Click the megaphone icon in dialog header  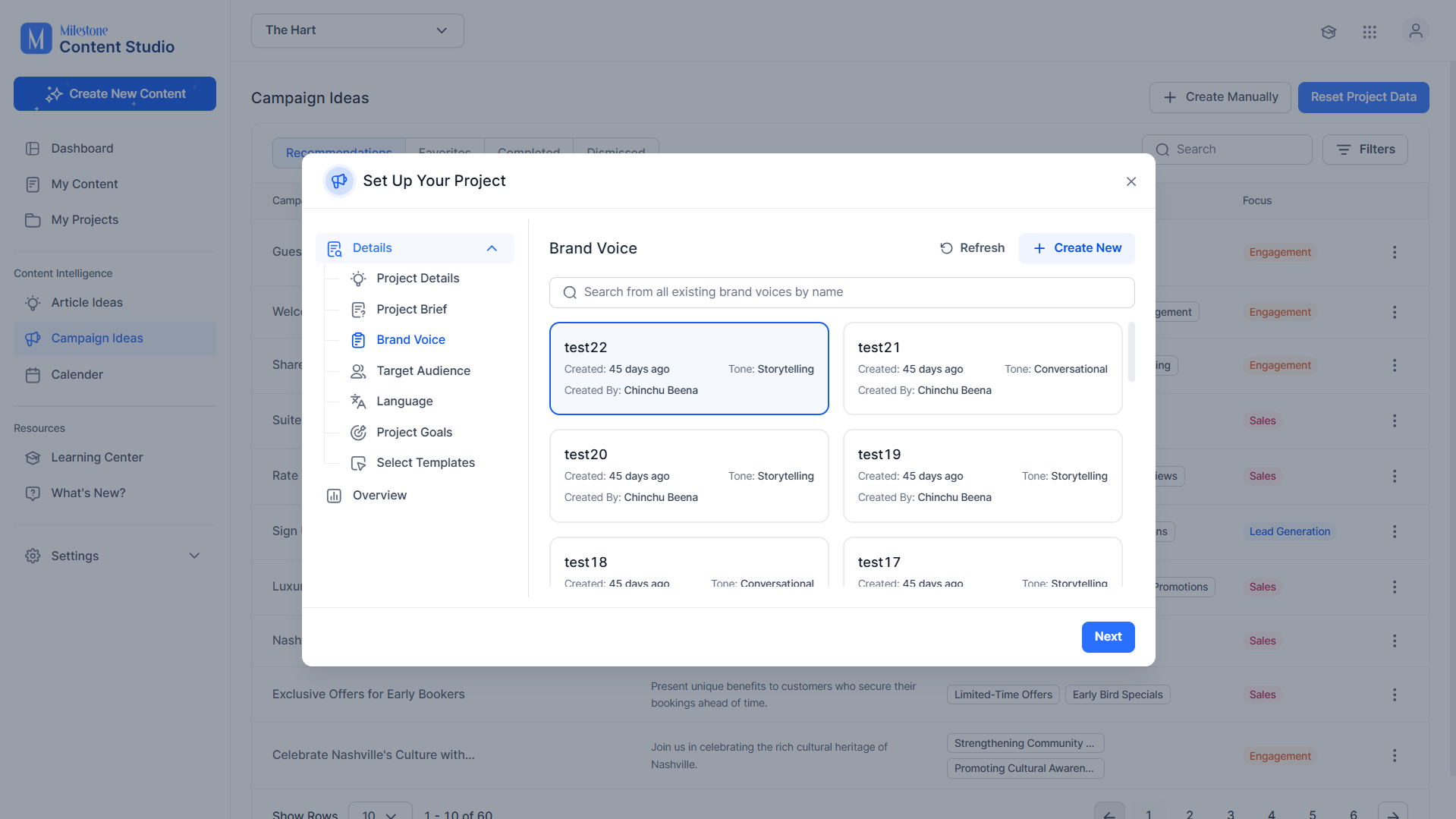[339, 181]
